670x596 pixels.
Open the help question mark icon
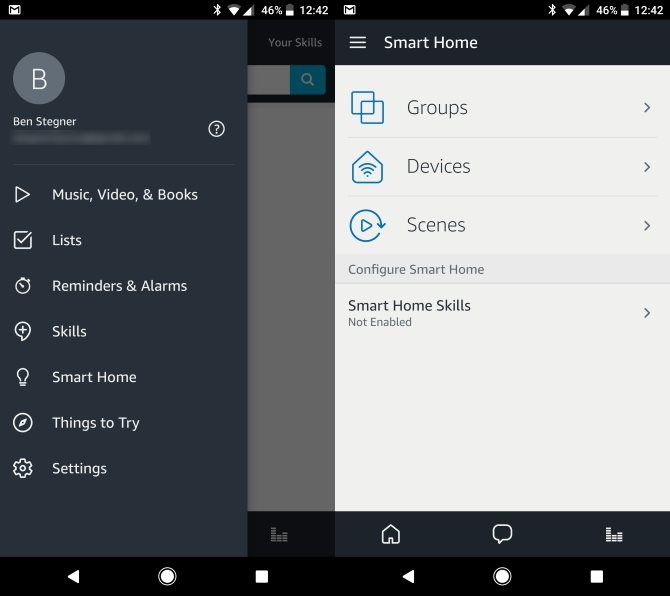(x=216, y=129)
